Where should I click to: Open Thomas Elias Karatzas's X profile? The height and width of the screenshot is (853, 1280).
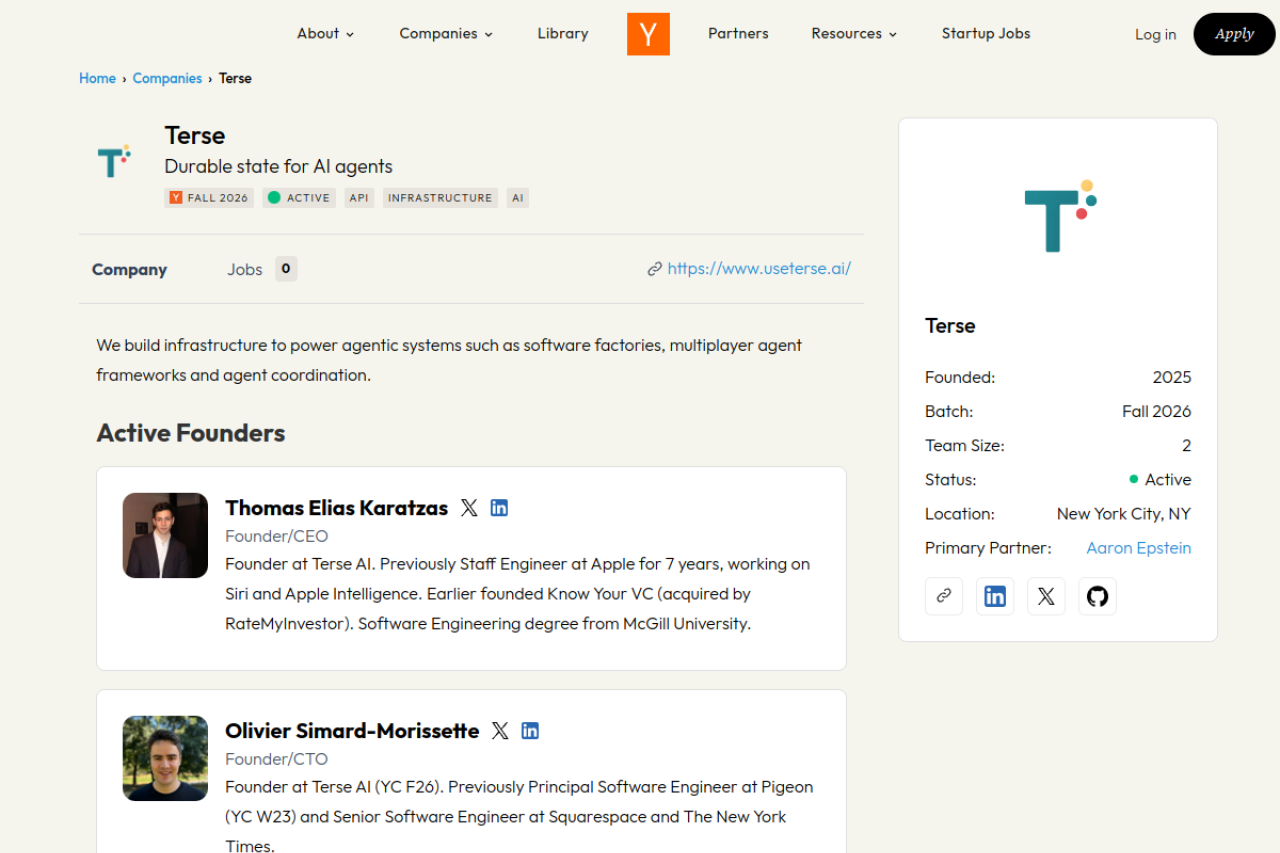point(469,508)
